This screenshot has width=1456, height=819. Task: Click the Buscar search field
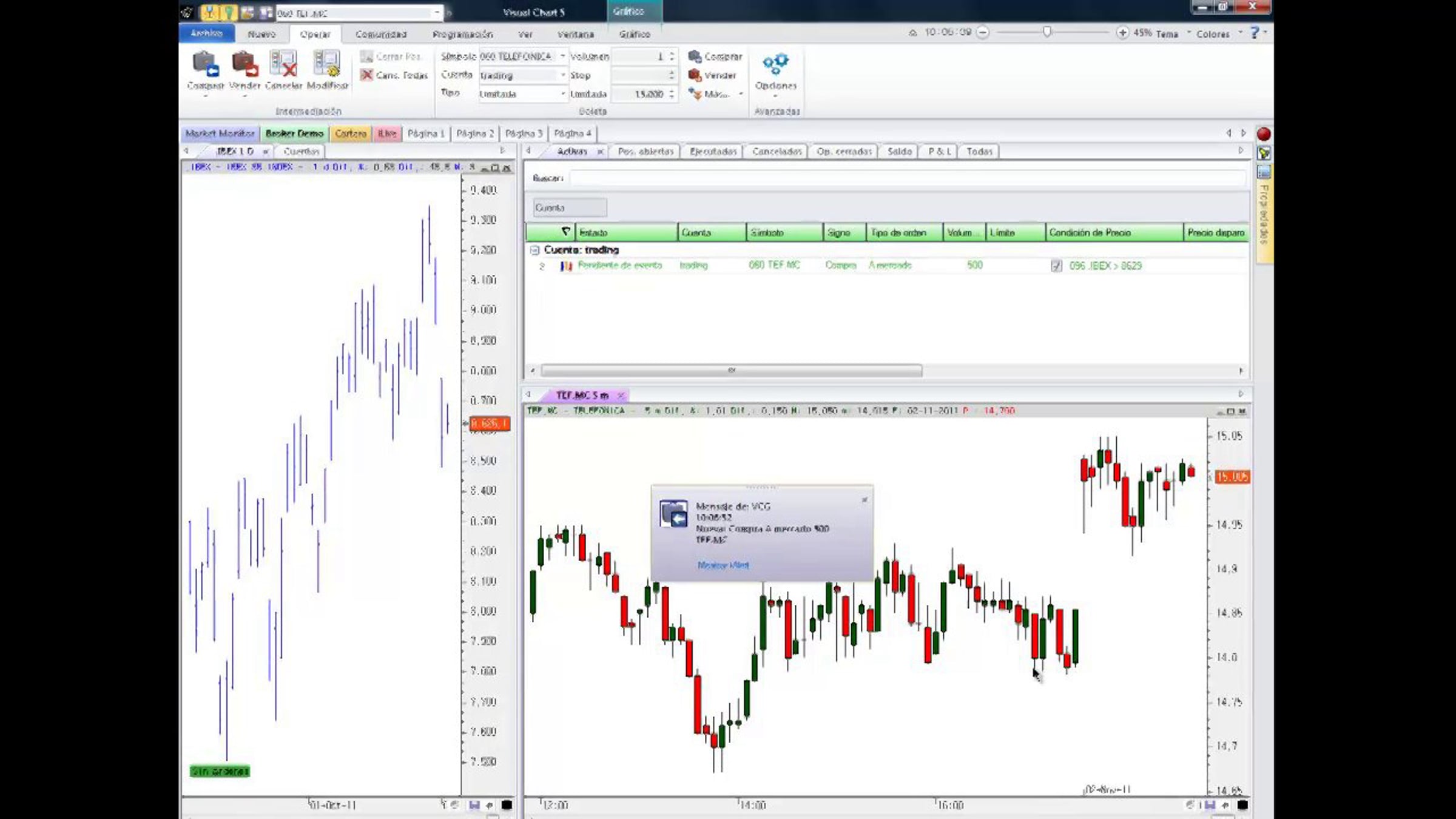coord(908,178)
